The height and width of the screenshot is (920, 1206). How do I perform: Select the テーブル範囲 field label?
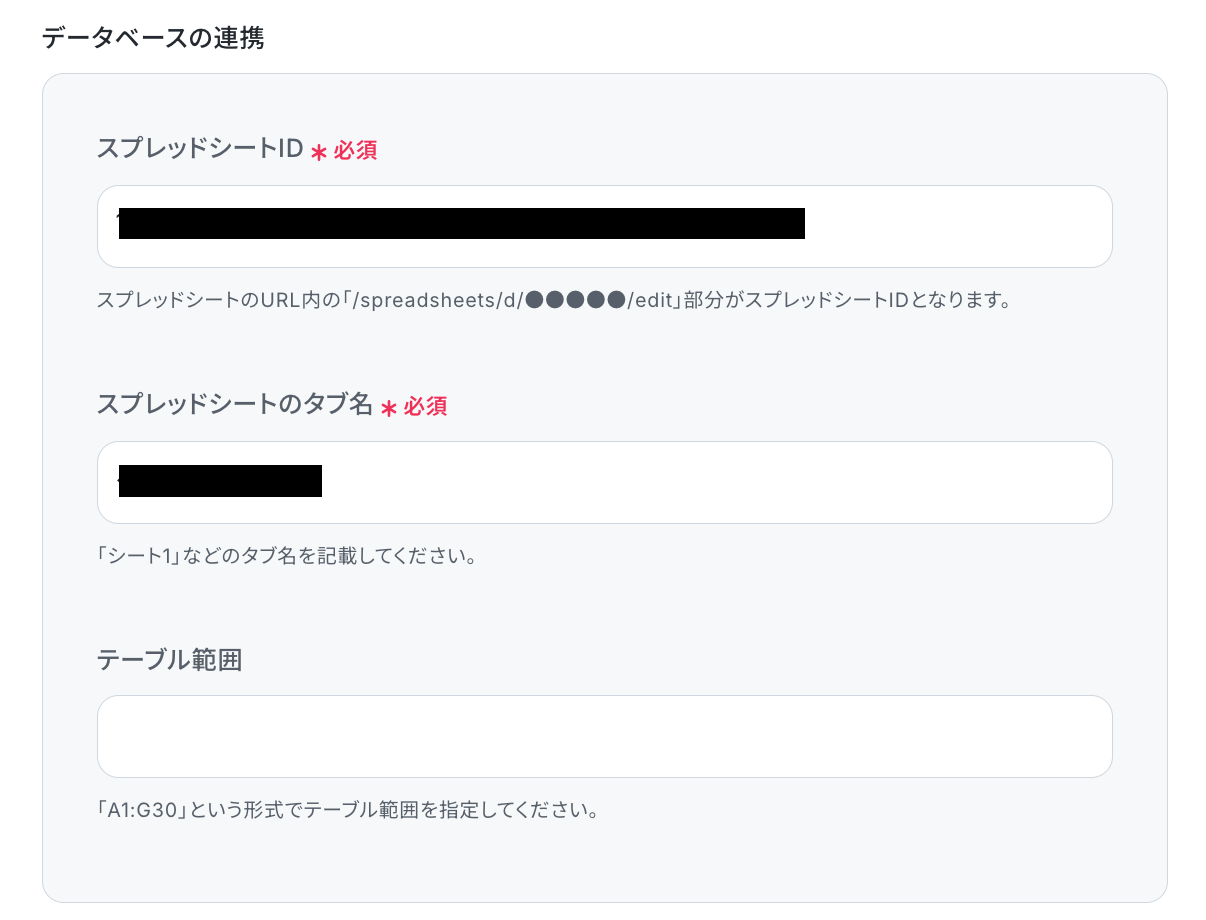pyautogui.click(x=169, y=660)
